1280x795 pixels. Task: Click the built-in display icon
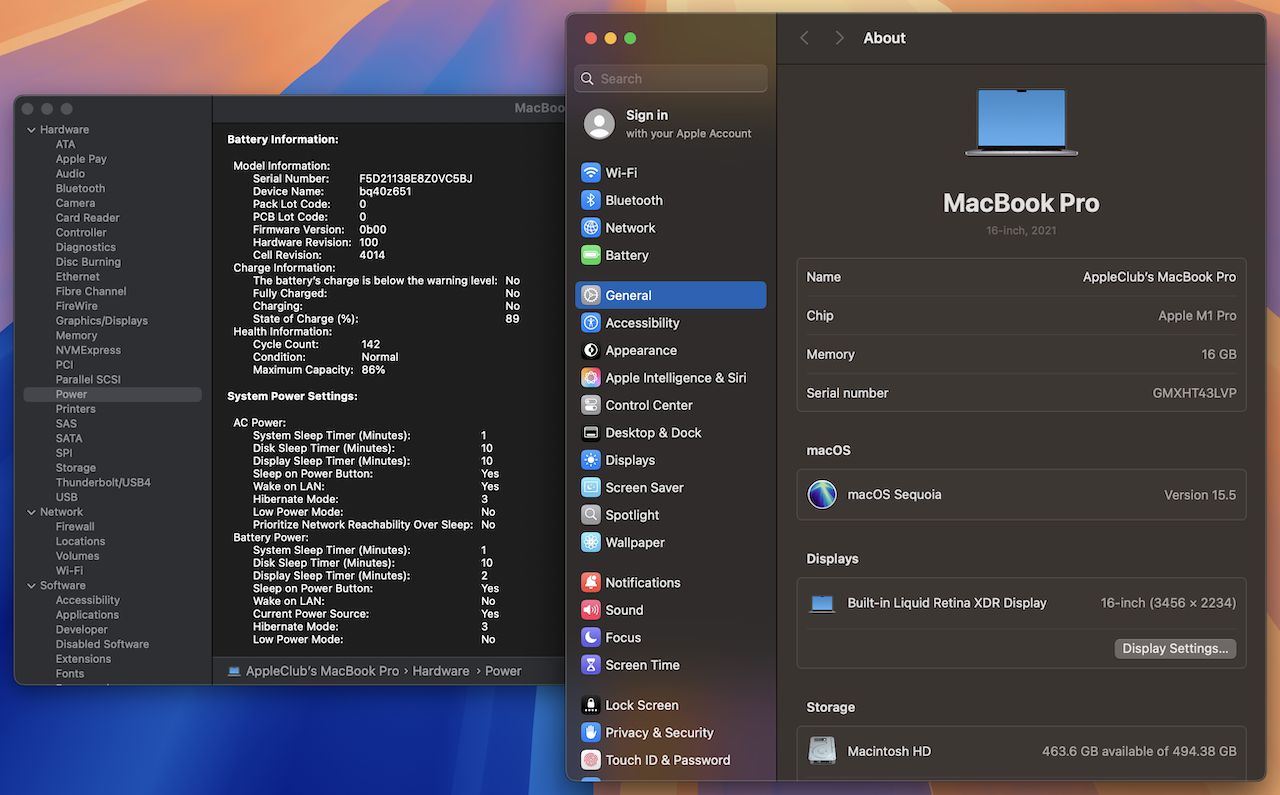[822, 603]
